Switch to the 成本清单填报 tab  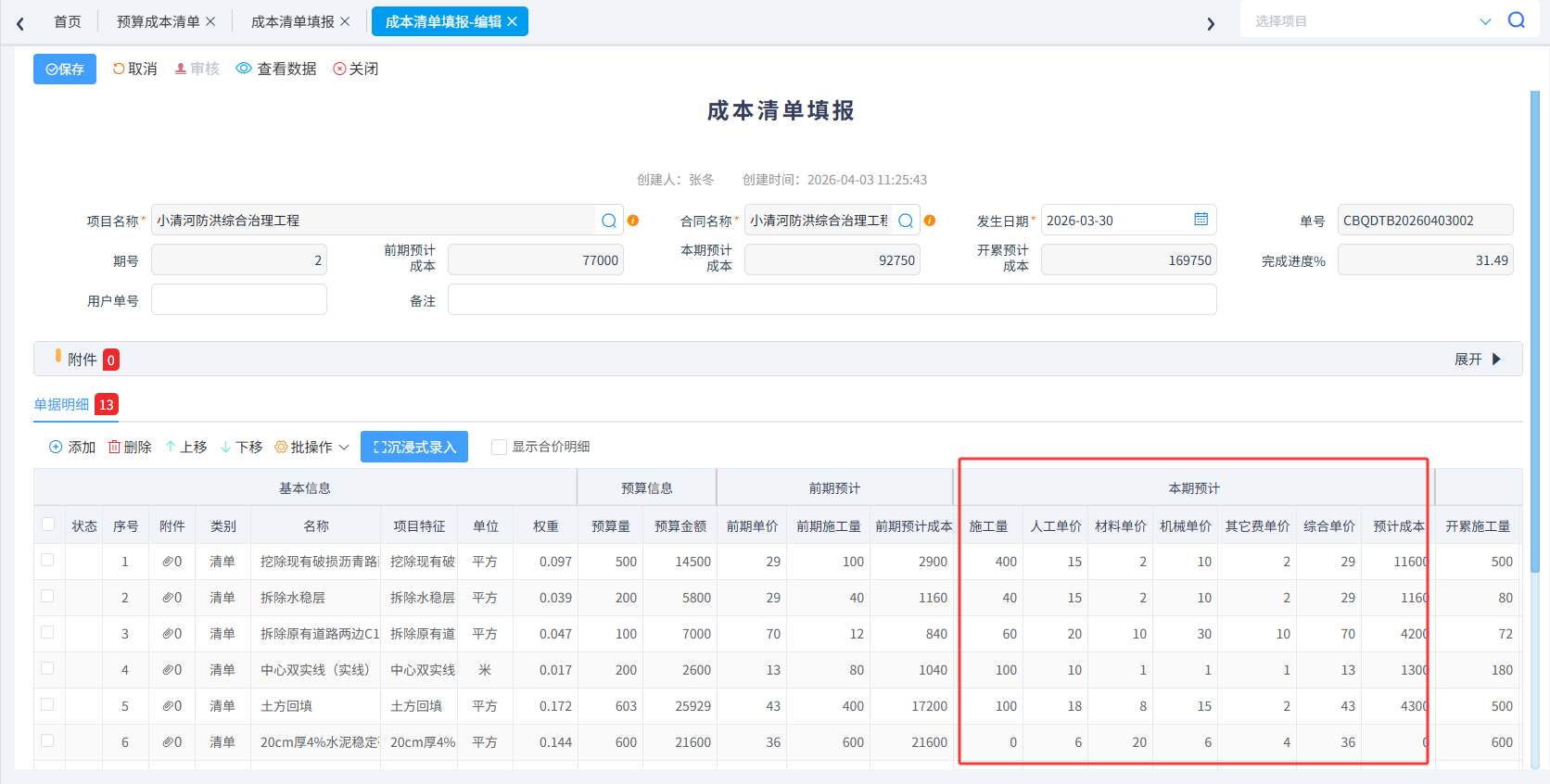[x=292, y=21]
